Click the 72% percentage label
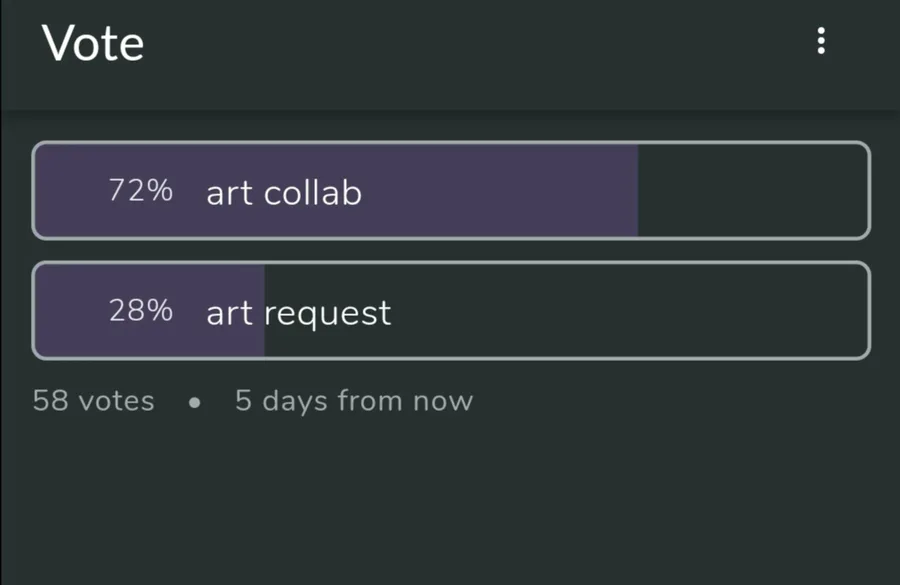 click(141, 190)
